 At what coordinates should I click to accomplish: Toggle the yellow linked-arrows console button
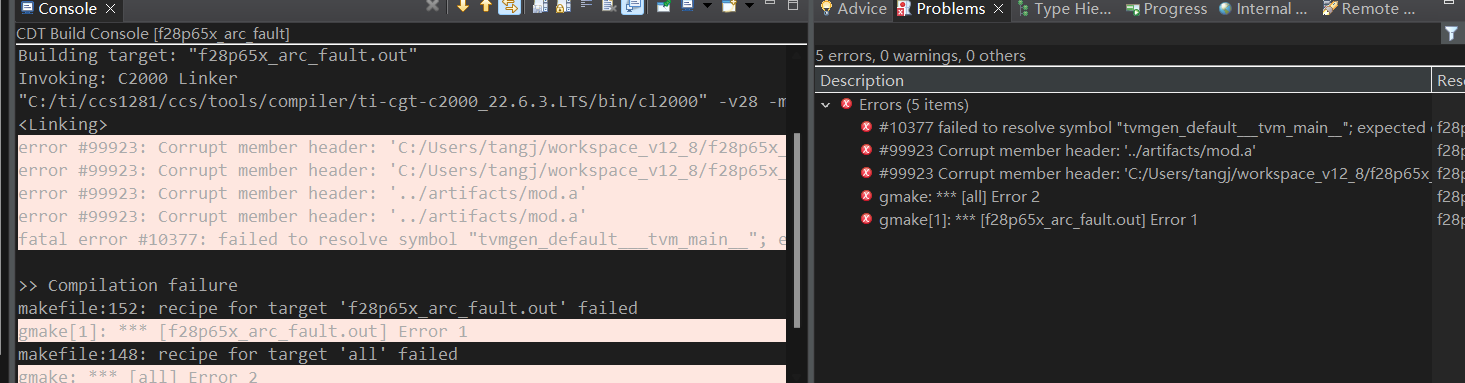[x=509, y=6]
